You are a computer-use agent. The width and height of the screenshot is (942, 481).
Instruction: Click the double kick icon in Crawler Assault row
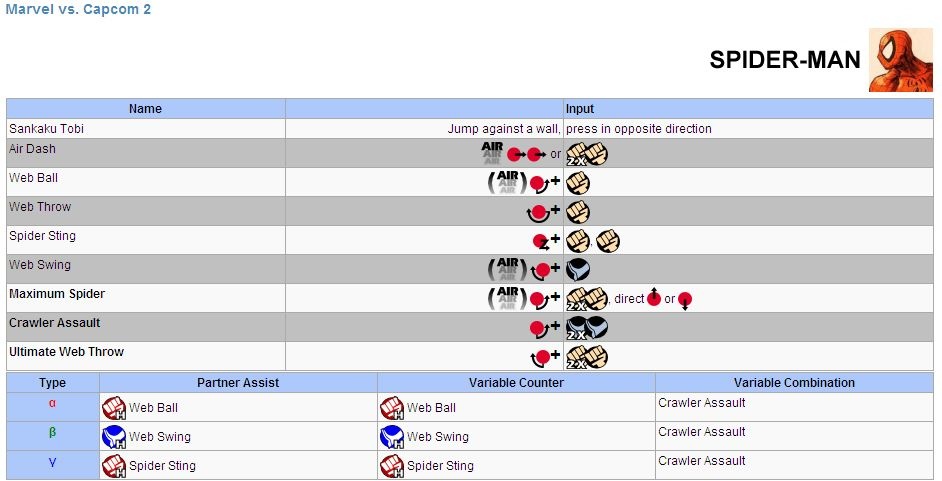[587, 328]
